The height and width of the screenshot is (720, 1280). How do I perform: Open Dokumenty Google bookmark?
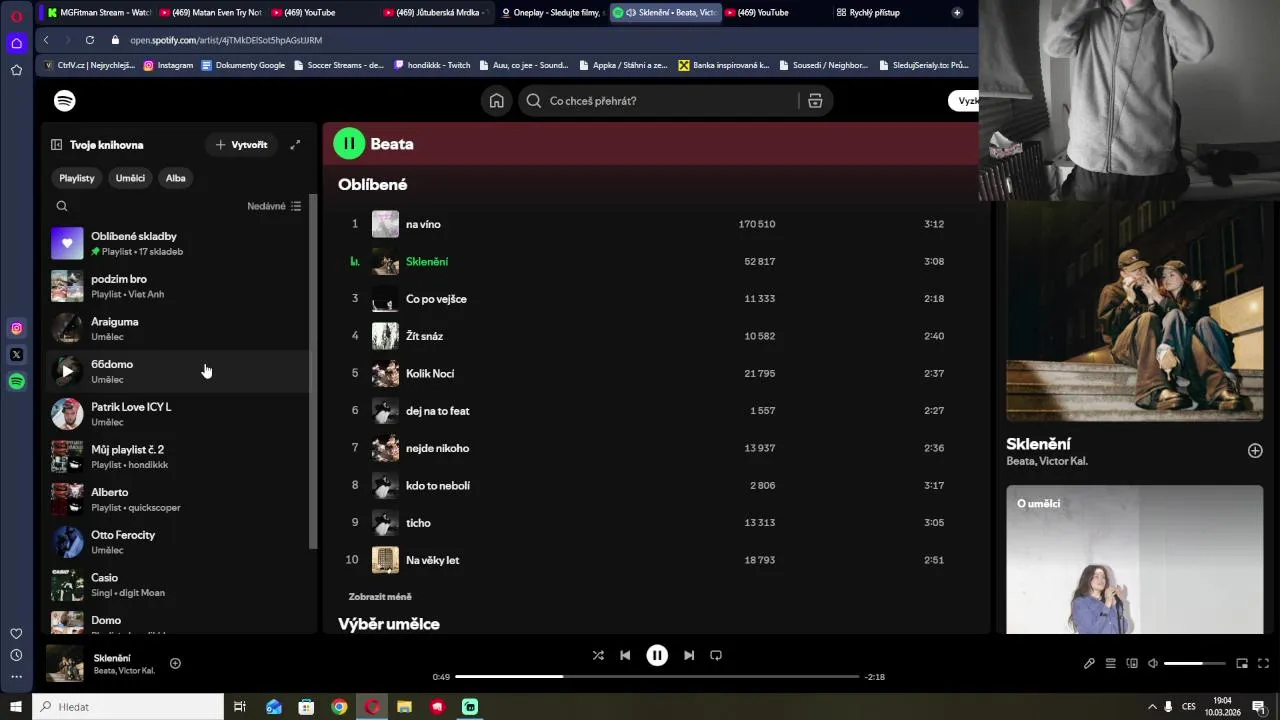click(243, 65)
